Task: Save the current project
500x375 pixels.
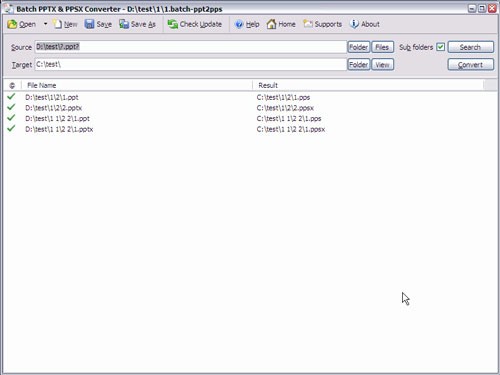Action: point(98,24)
